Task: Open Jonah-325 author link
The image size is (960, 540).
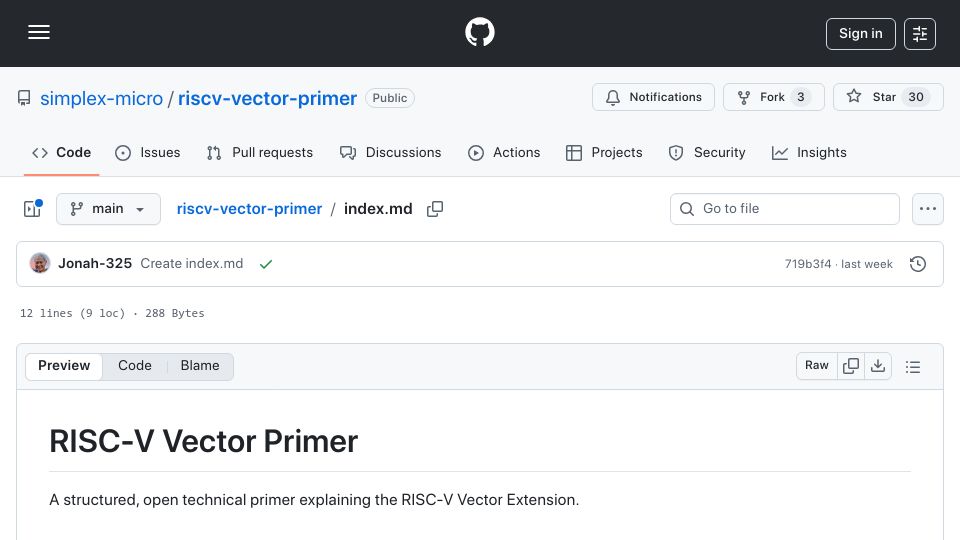Action: (95, 263)
